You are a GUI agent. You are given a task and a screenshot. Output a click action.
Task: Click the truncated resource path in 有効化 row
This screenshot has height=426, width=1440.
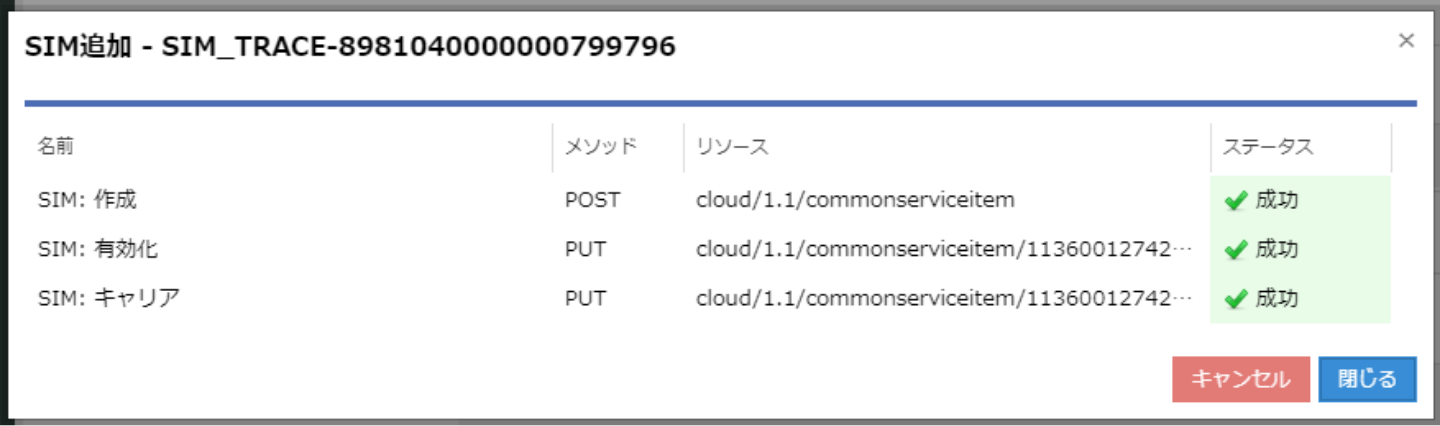[x=944, y=249]
